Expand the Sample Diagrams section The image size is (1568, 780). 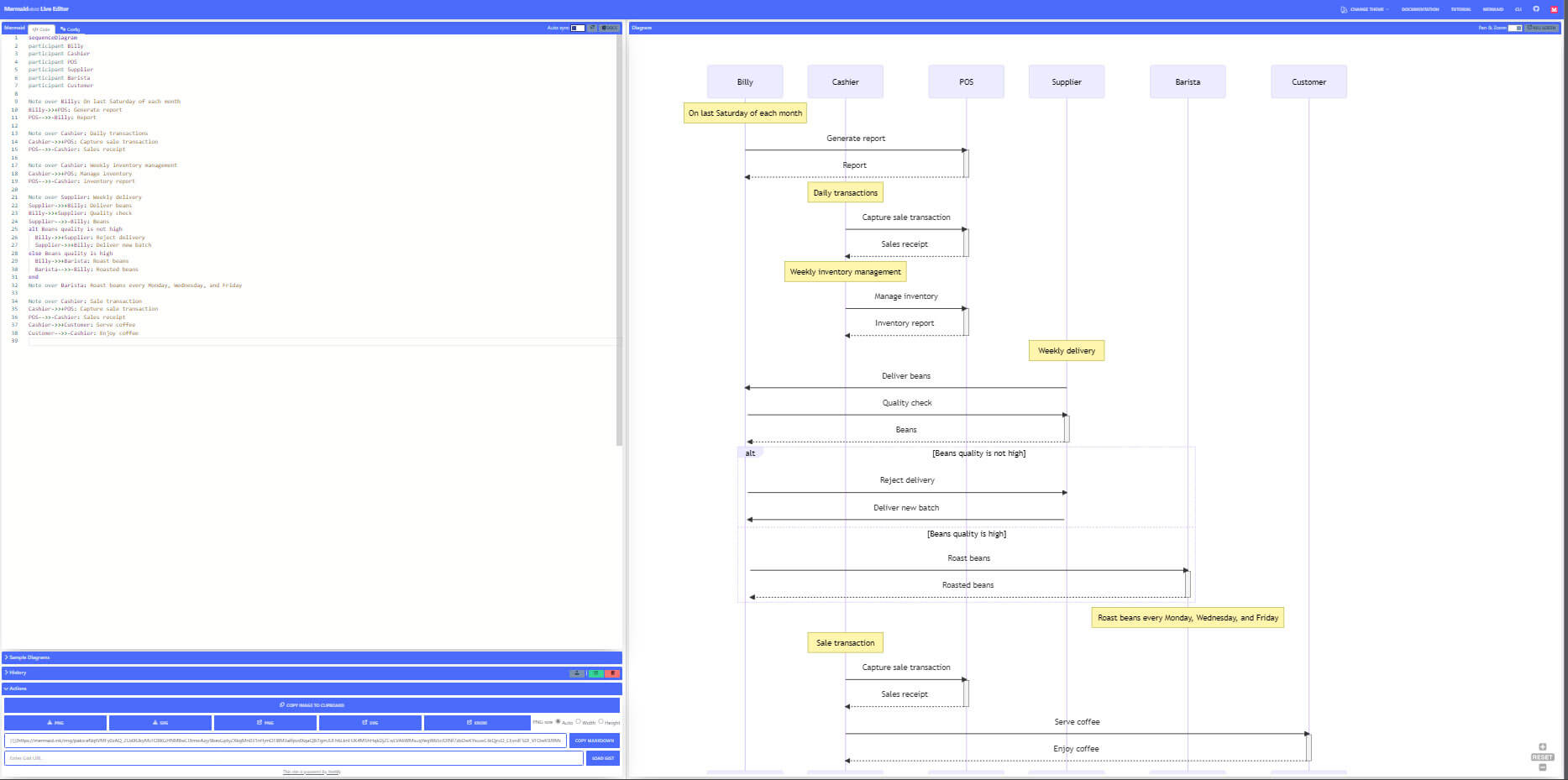(29, 657)
